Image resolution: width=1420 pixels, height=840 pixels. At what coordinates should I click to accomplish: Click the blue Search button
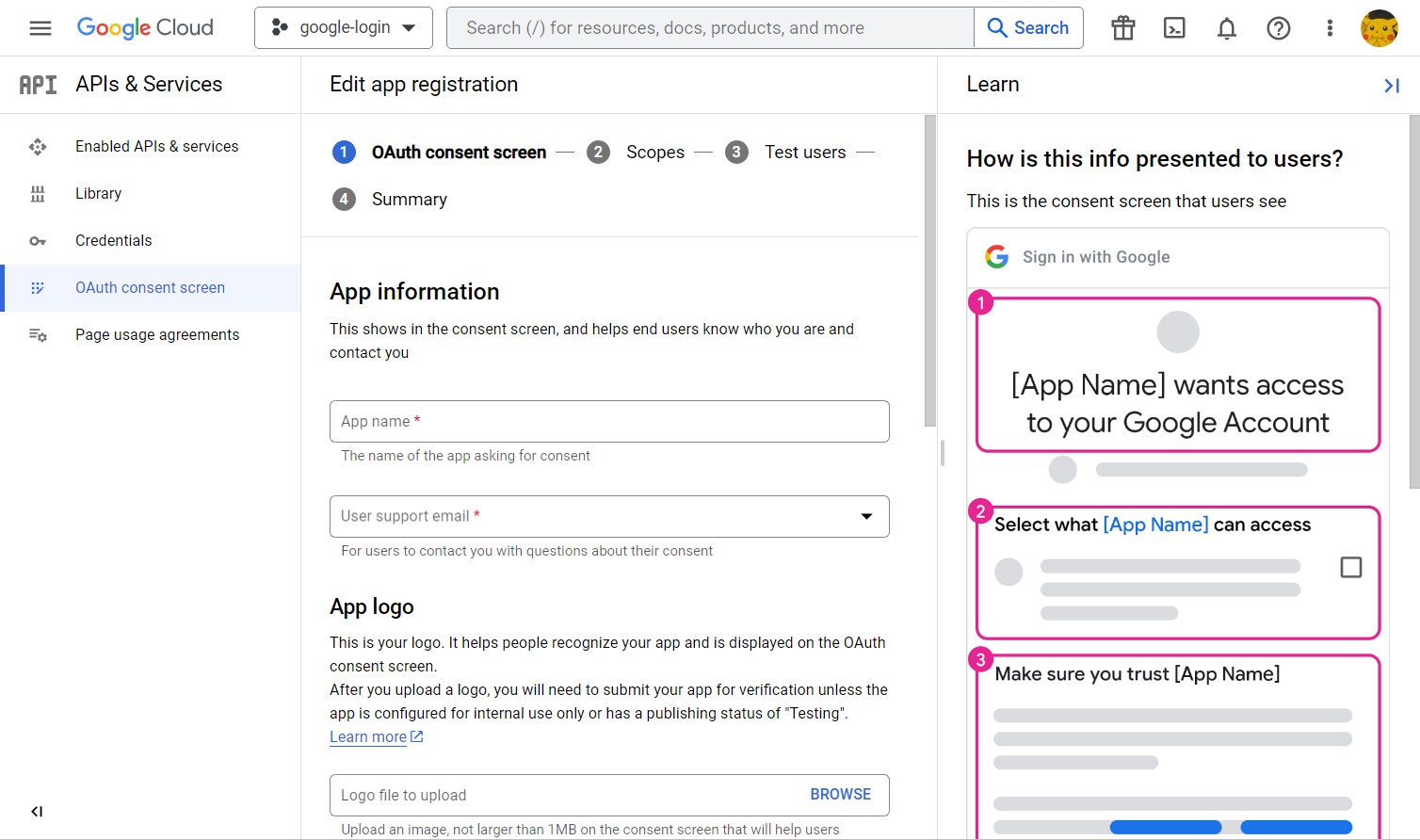coord(1028,28)
